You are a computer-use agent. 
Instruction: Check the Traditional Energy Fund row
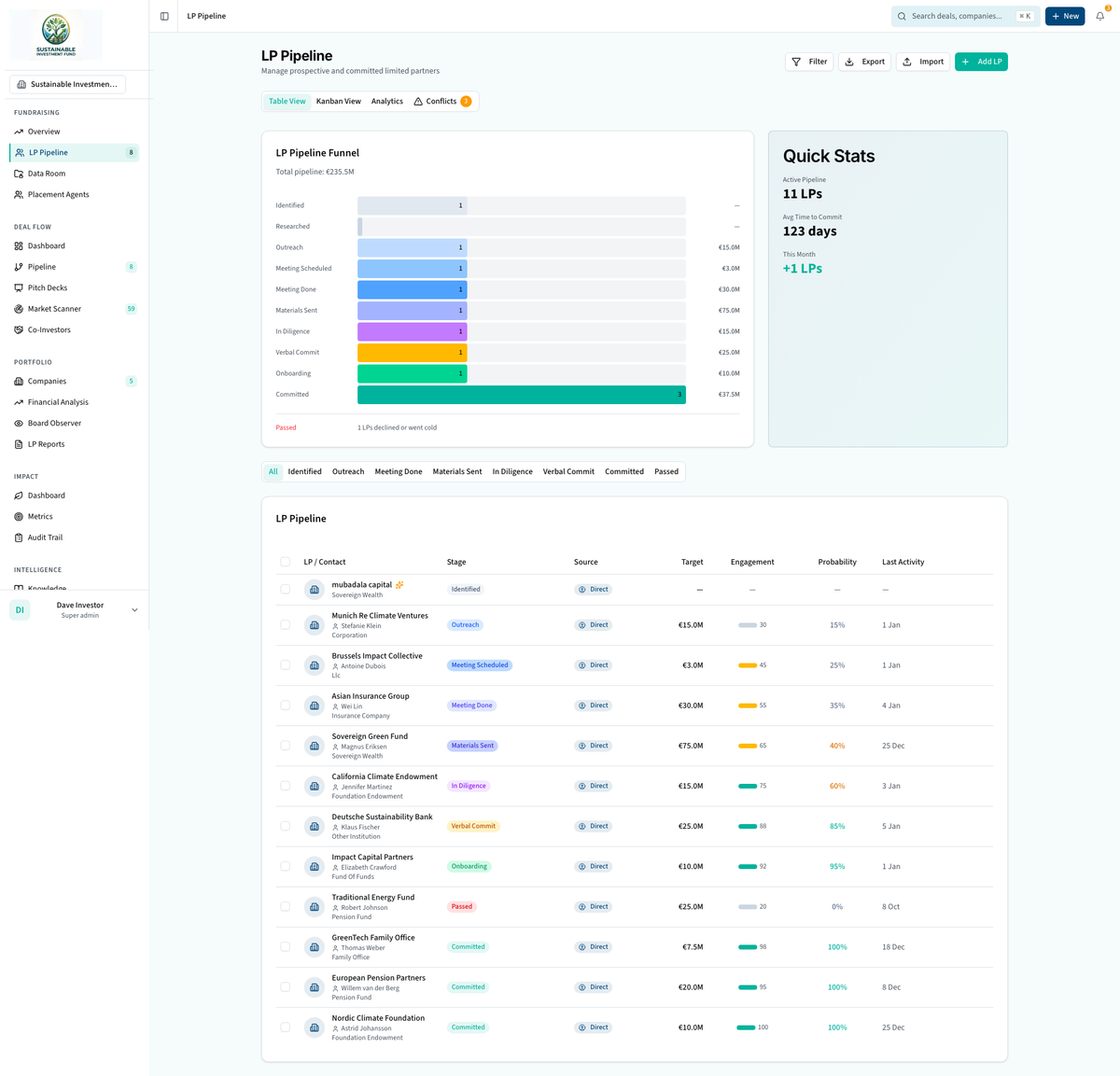click(x=286, y=907)
